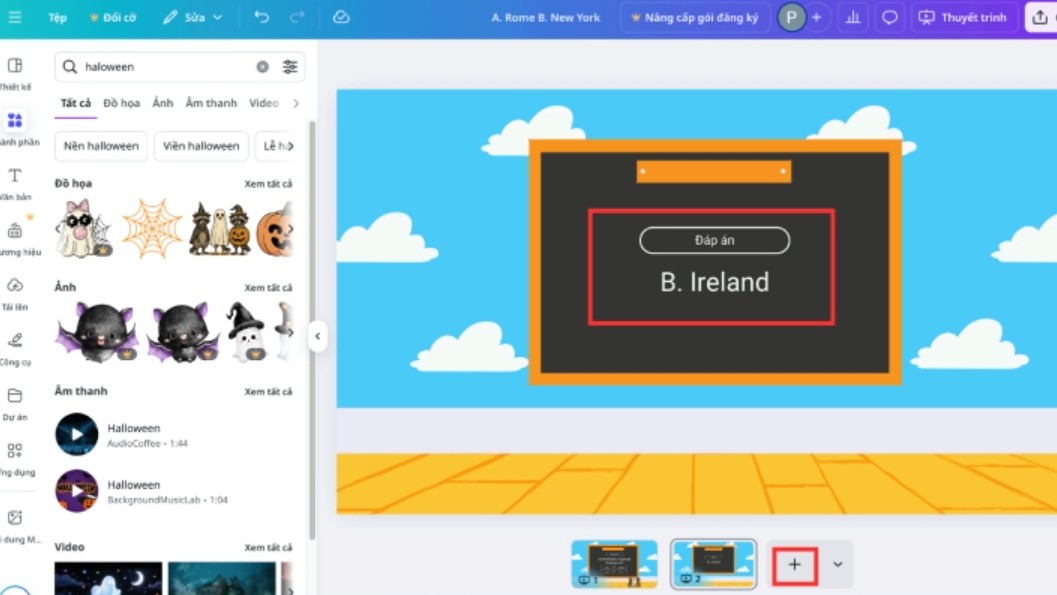Open the comments speech bubble icon
The height and width of the screenshot is (595, 1057).
[x=889, y=17]
